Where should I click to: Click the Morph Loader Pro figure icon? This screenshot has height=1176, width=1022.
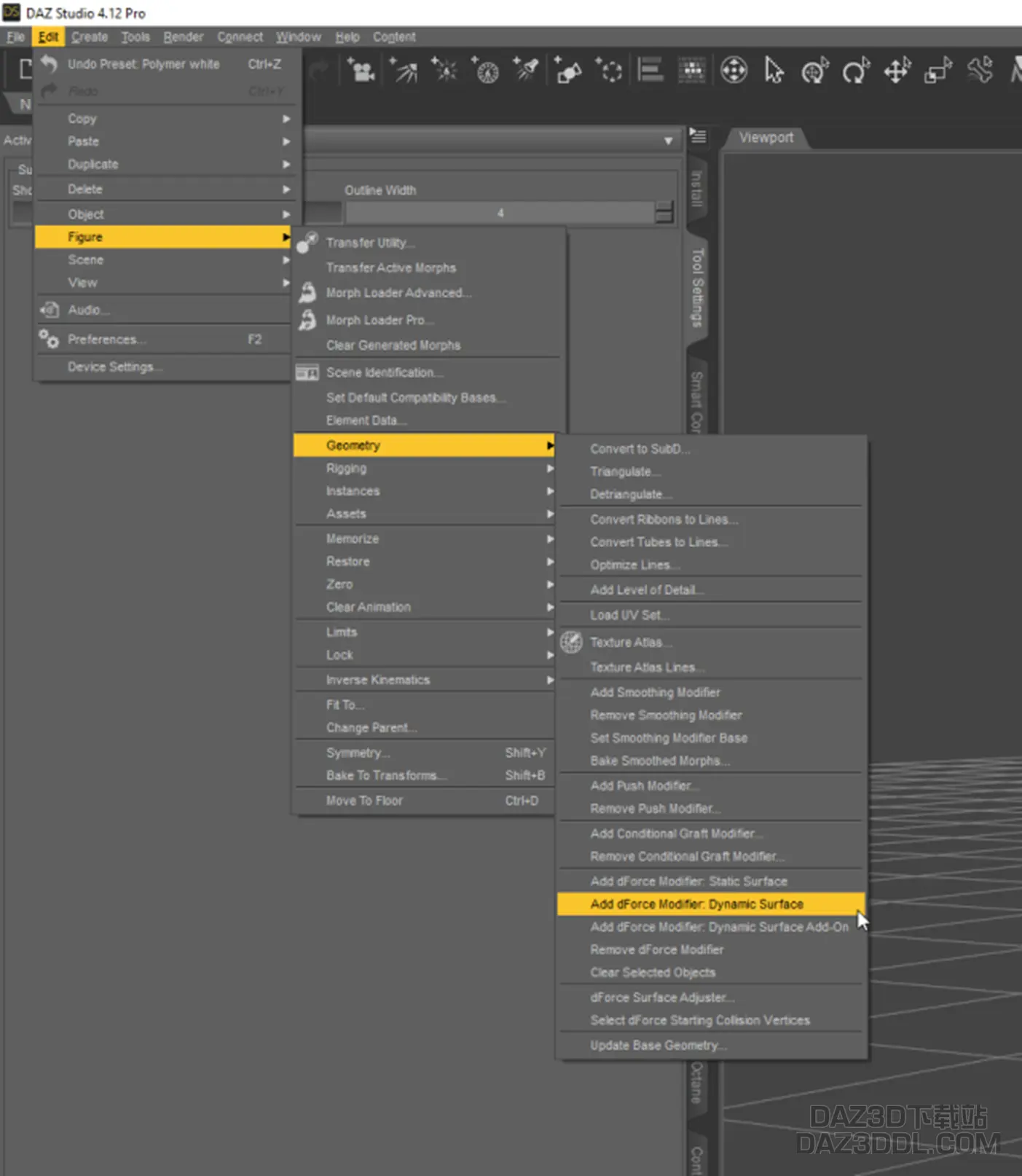307,319
